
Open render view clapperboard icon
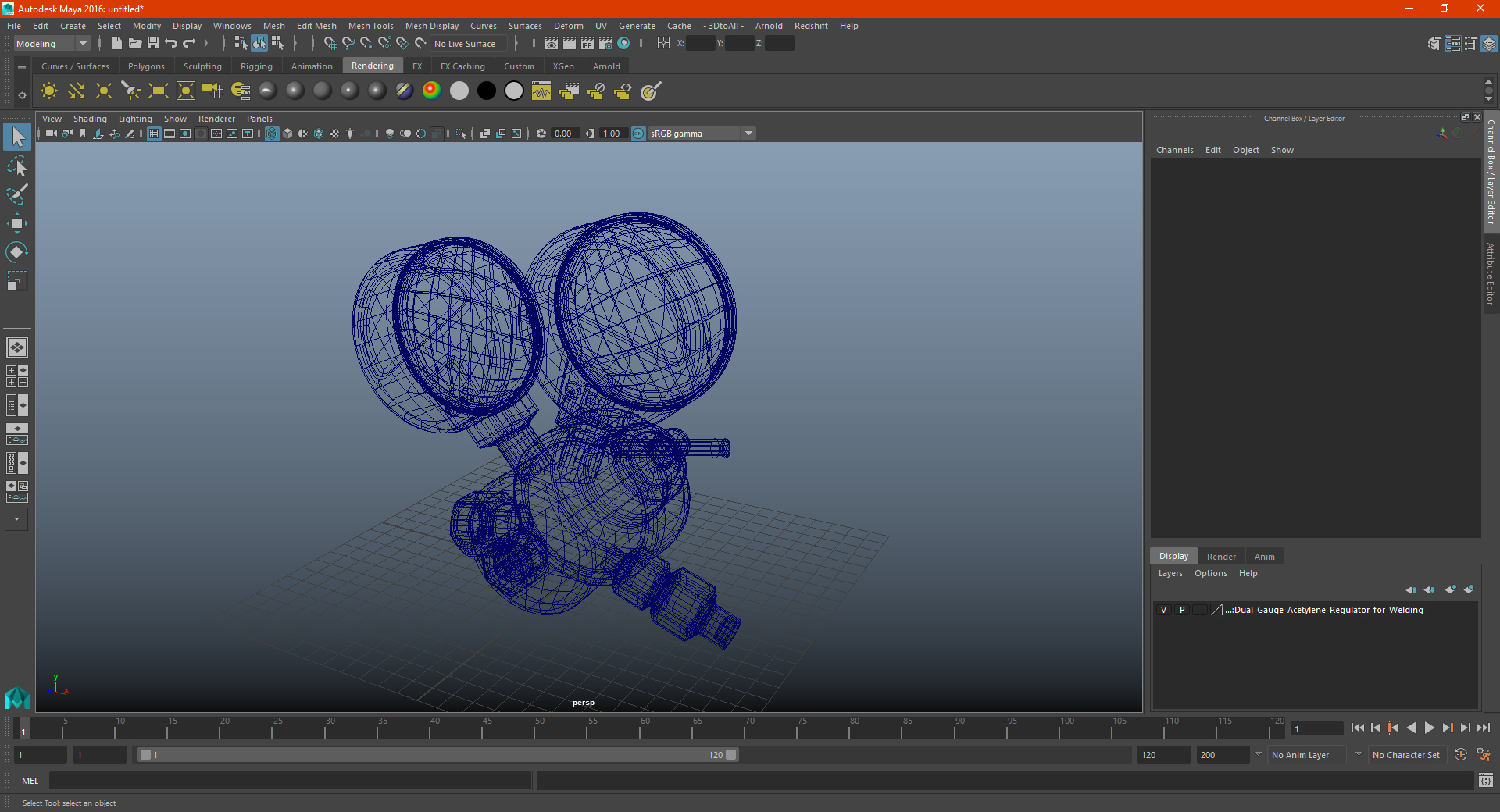coord(552,43)
